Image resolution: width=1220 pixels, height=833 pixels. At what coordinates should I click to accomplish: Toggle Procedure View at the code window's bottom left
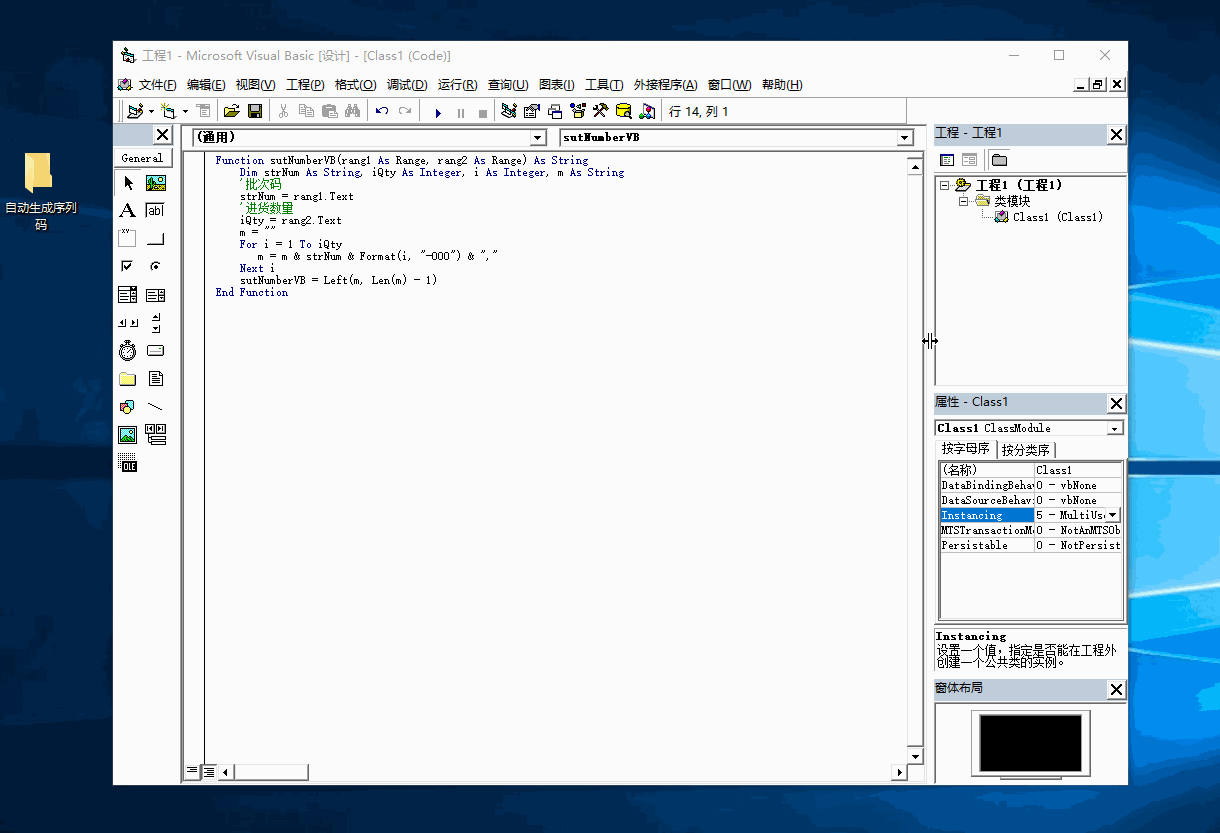click(x=193, y=771)
